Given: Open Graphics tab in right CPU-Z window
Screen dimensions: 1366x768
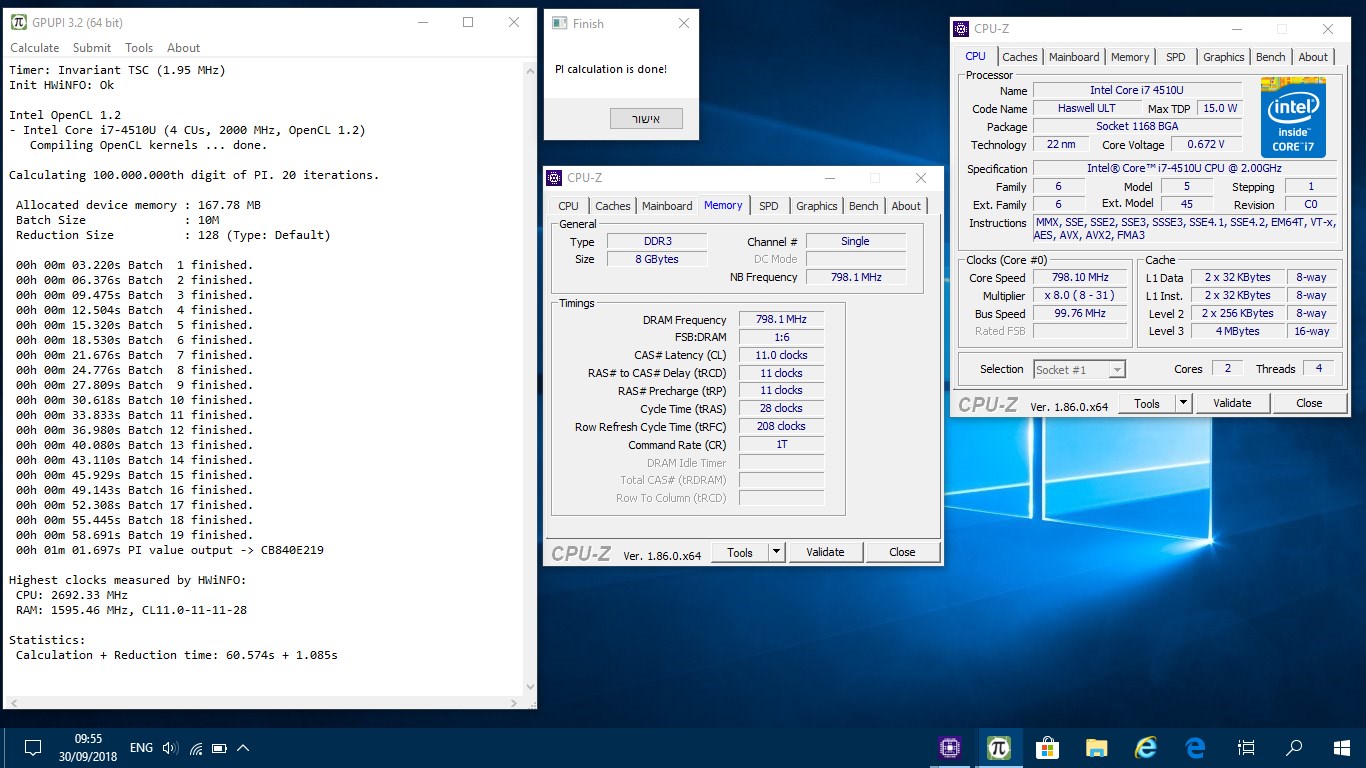Looking at the screenshot, I should pos(1224,57).
